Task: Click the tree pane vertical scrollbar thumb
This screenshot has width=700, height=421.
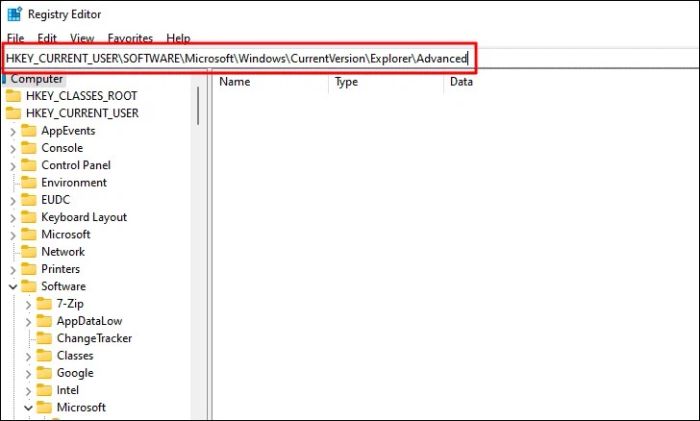Action: coord(198,105)
